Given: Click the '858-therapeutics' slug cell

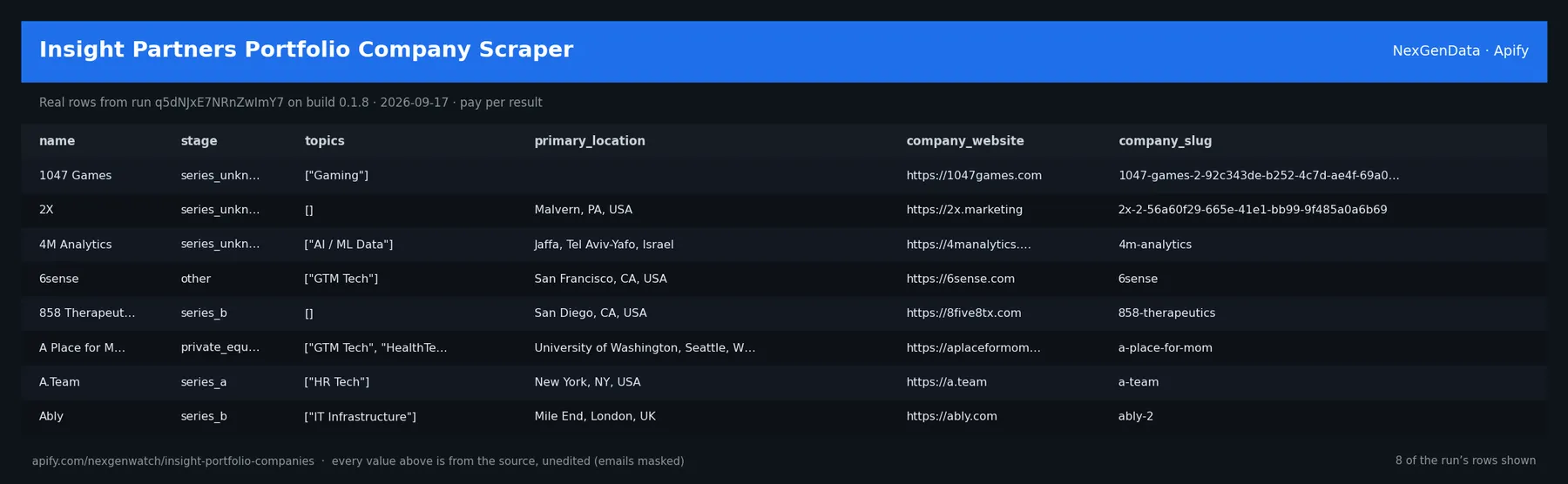Looking at the screenshot, I should [x=1166, y=313].
